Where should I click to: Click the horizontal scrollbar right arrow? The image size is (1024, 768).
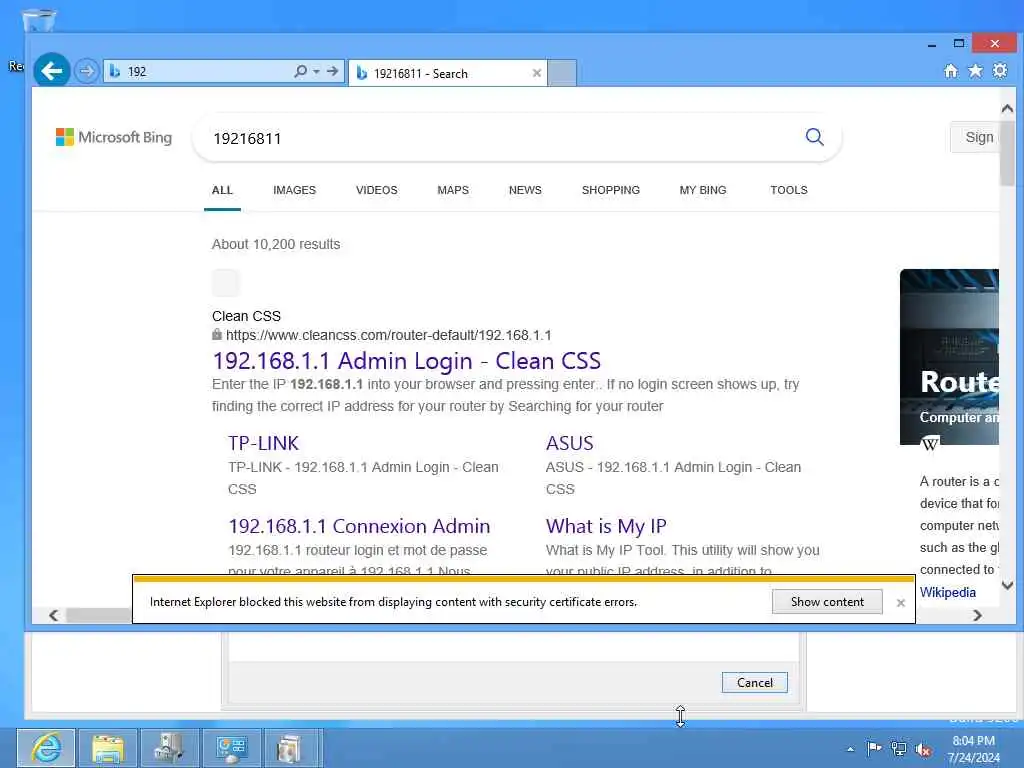tap(977, 615)
